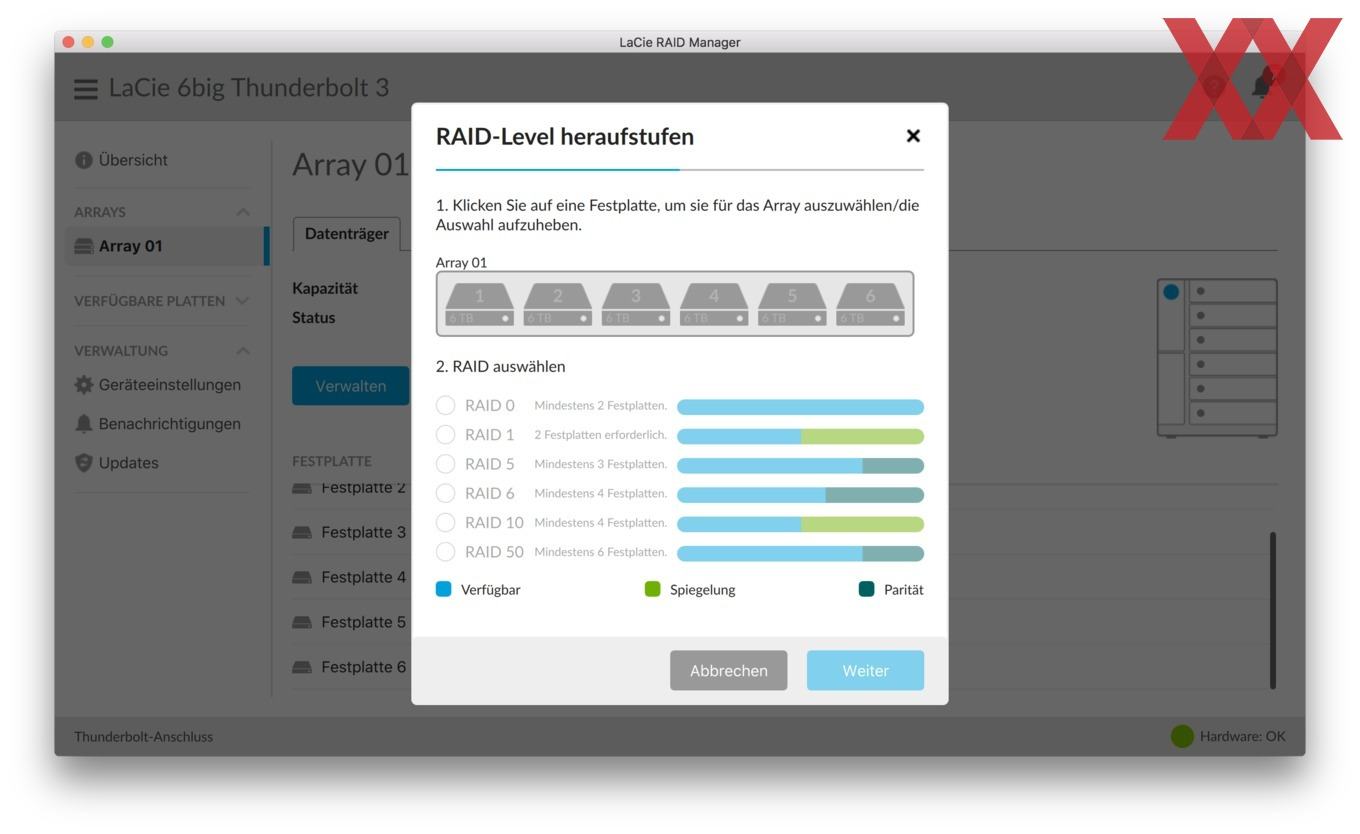Switch to the Datenträger tab
Image resolution: width=1360 pixels, height=834 pixels.
[346, 233]
